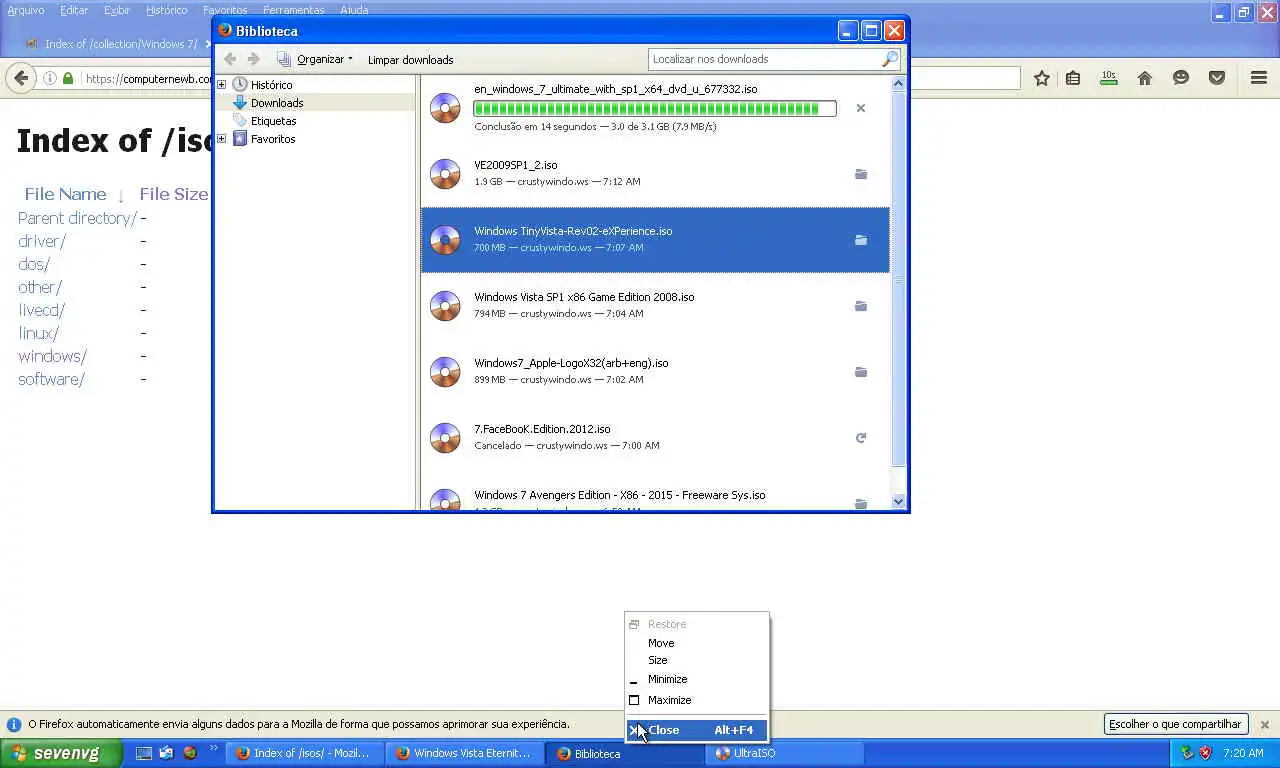
Task: Choose Close in the window context menu
Action: 697,730
